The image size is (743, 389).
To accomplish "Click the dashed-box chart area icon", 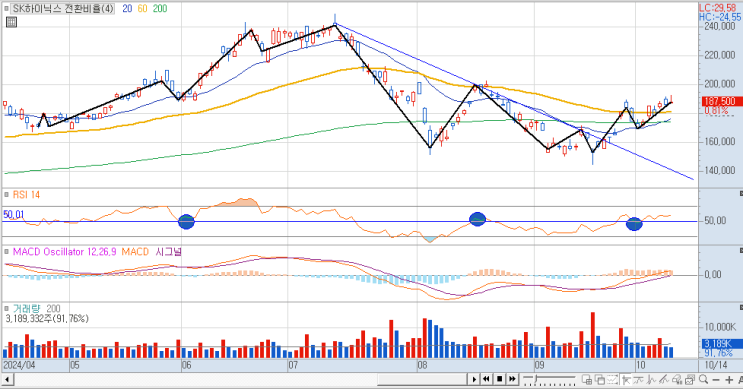I will [613, 379].
